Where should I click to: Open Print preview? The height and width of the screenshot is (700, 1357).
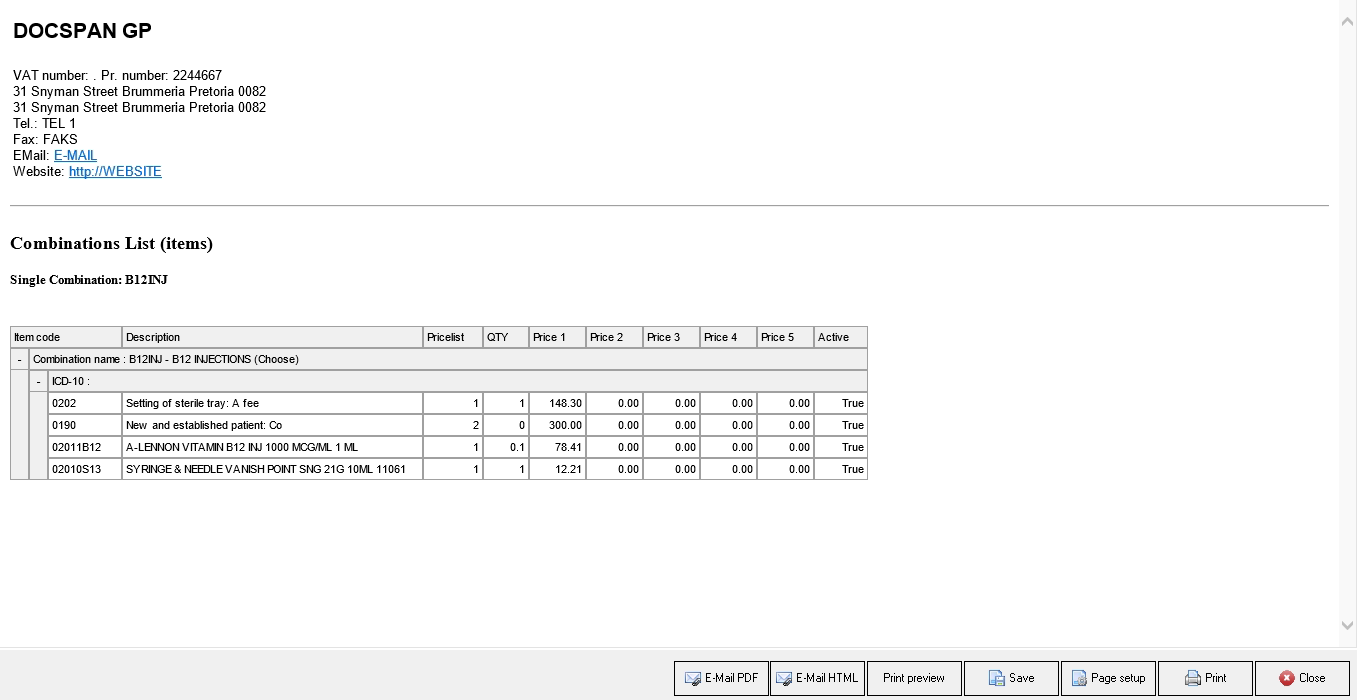pos(914,678)
